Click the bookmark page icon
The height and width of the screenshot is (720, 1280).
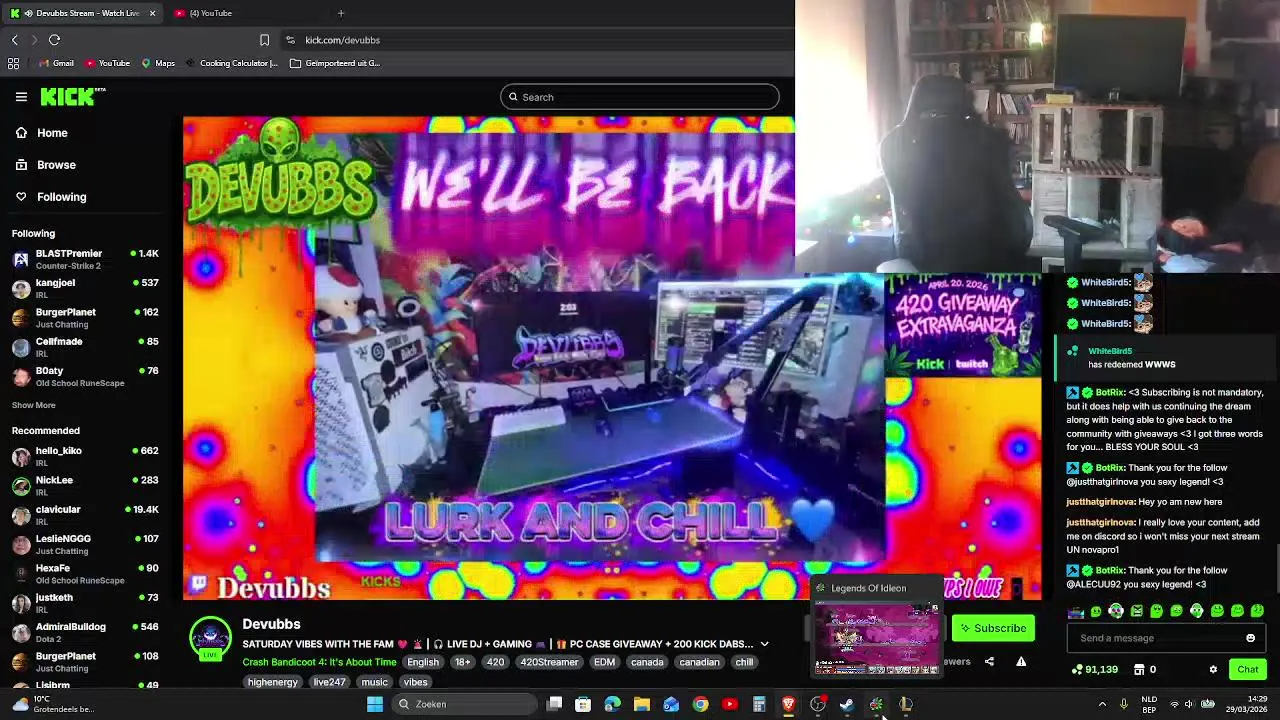(264, 40)
